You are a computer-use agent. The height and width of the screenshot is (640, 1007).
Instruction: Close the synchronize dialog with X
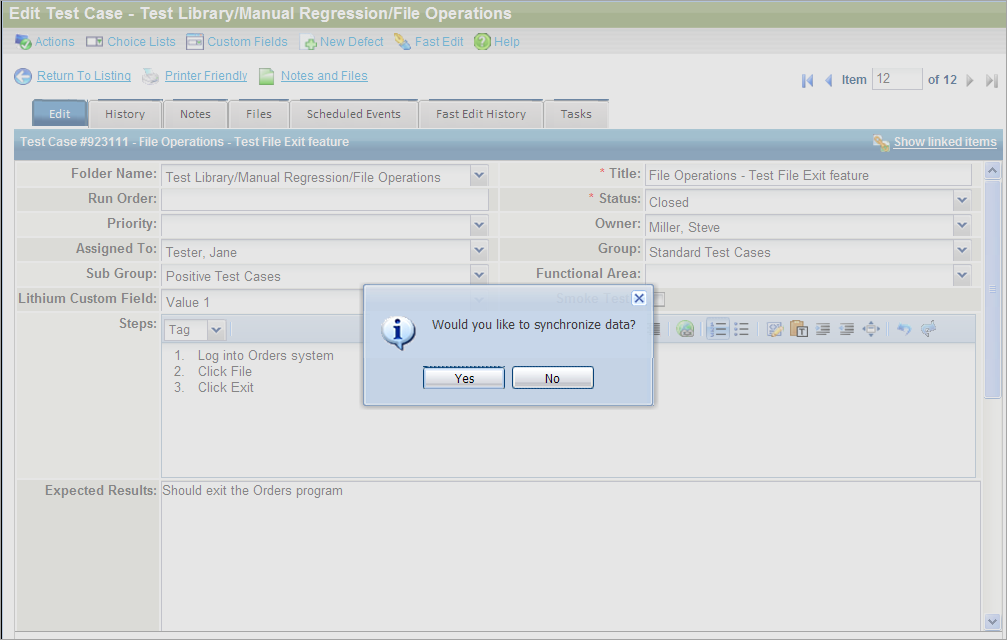click(x=639, y=298)
